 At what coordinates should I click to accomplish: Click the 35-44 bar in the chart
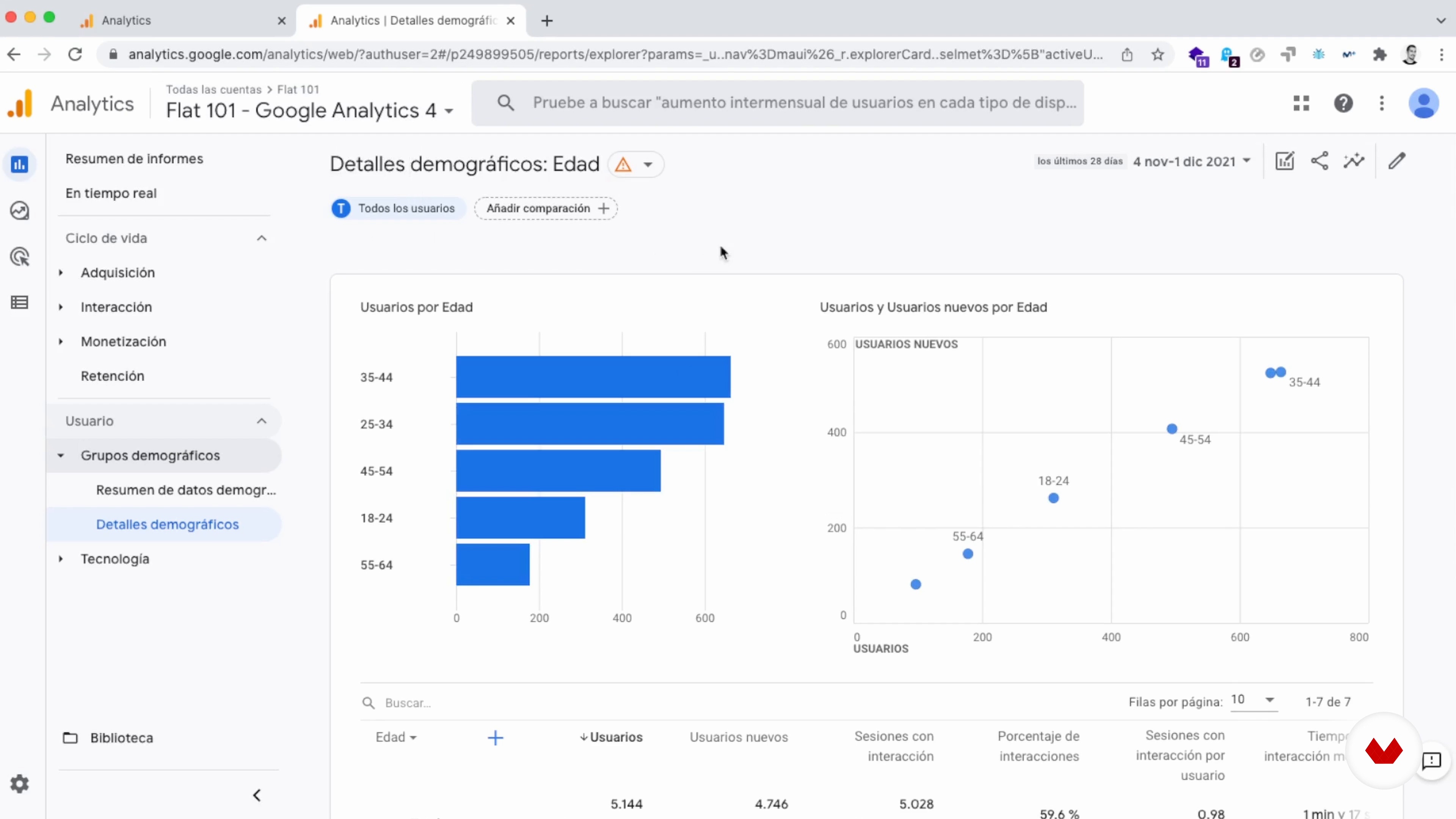click(x=592, y=377)
